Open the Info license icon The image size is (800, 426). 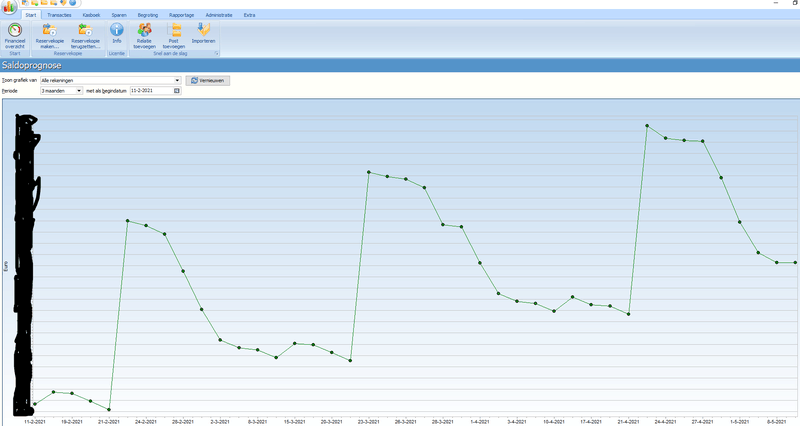pos(117,30)
